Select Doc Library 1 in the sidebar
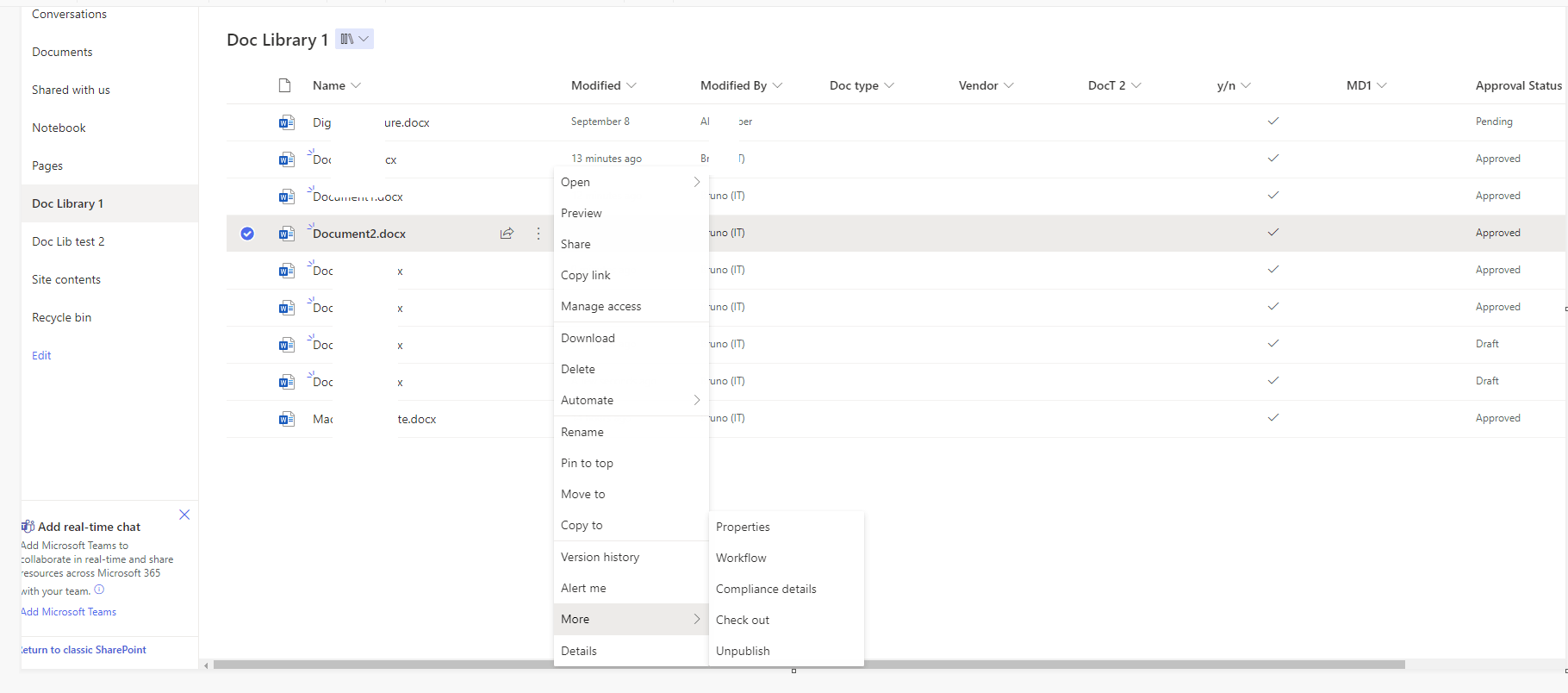The width and height of the screenshot is (1568, 693). 109,203
